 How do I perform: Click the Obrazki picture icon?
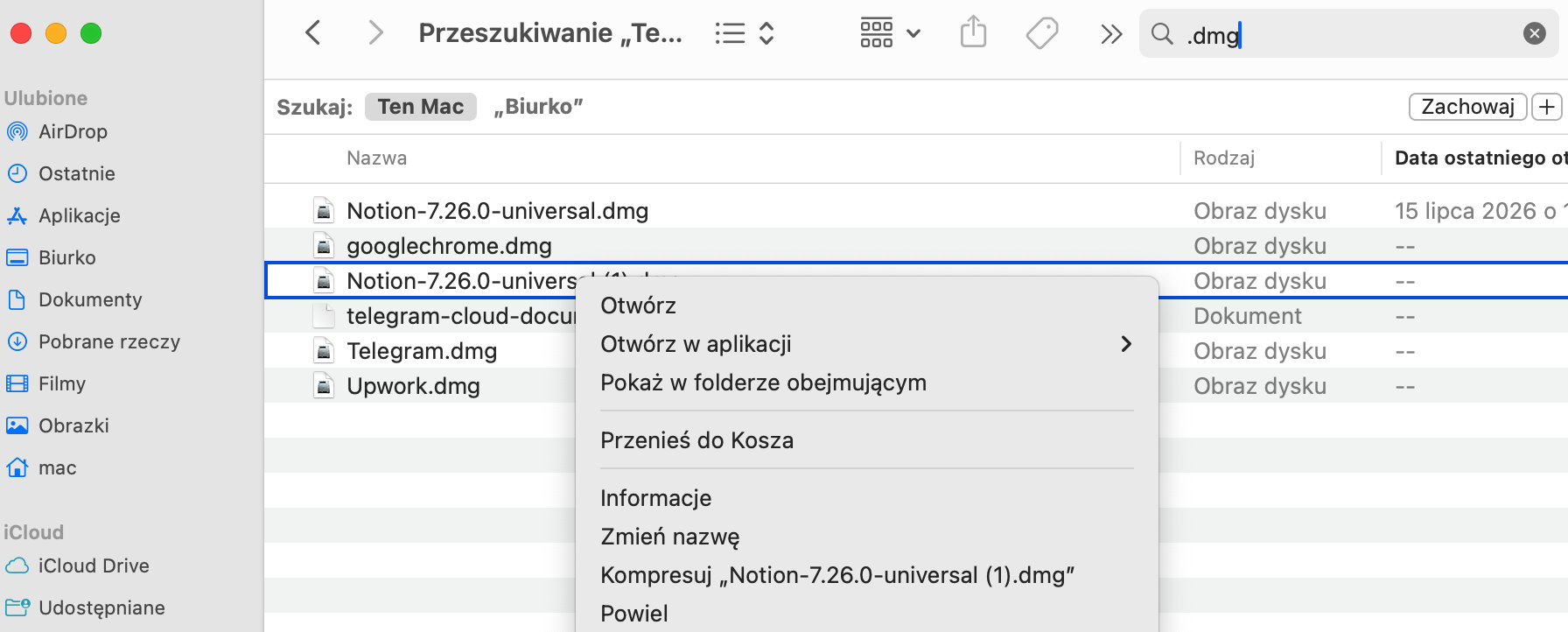[x=17, y=425]
